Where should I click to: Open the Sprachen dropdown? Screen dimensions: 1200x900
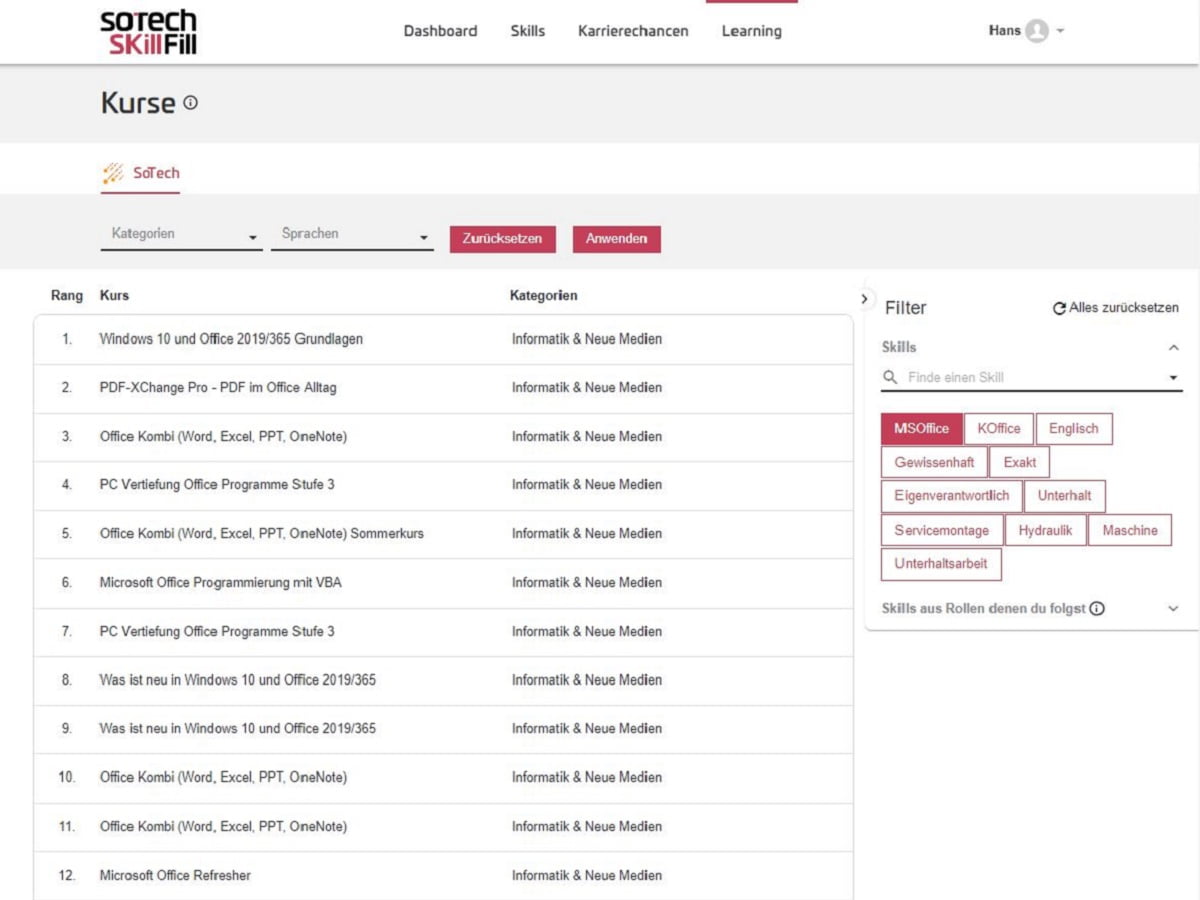(352, 235)
